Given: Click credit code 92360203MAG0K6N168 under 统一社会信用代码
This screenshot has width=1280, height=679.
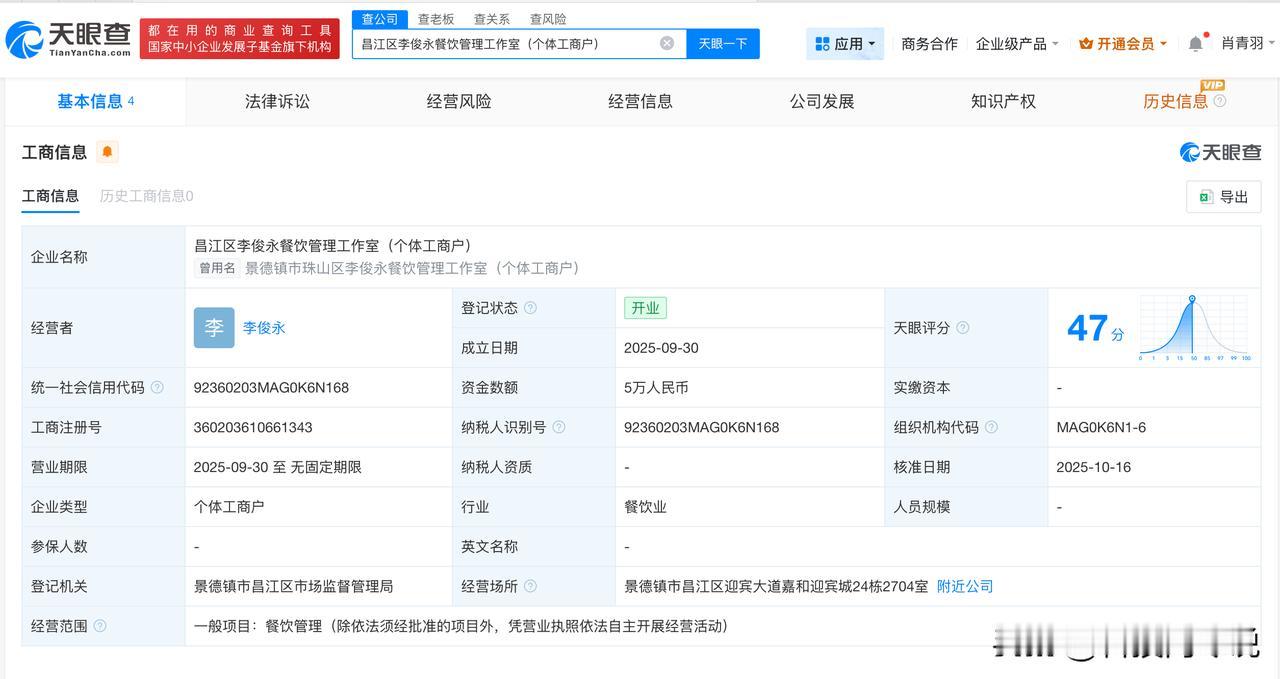Looking at the screenshot, I should point(271,387).
